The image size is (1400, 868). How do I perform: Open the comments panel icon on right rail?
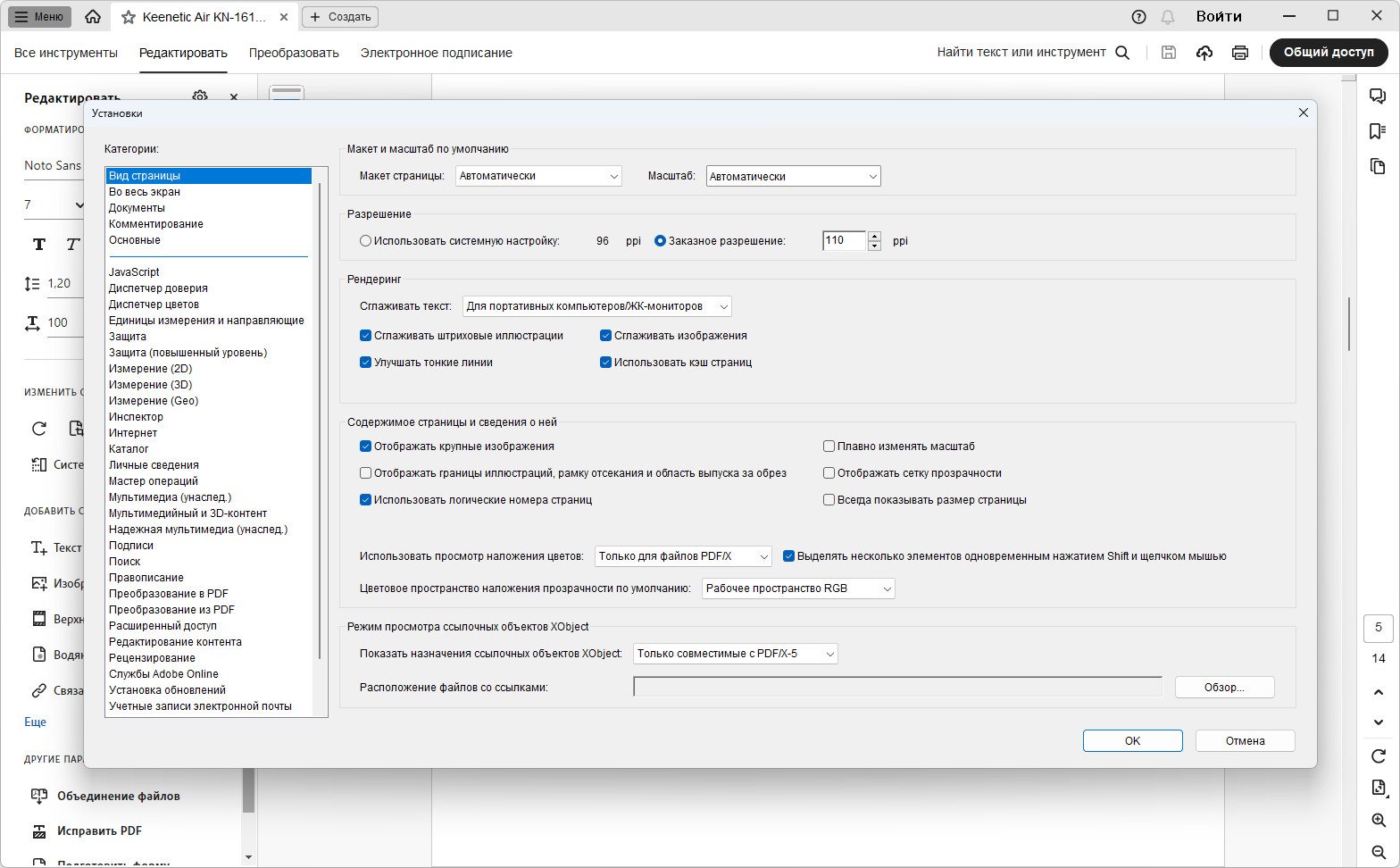[x=1378, y=96]
